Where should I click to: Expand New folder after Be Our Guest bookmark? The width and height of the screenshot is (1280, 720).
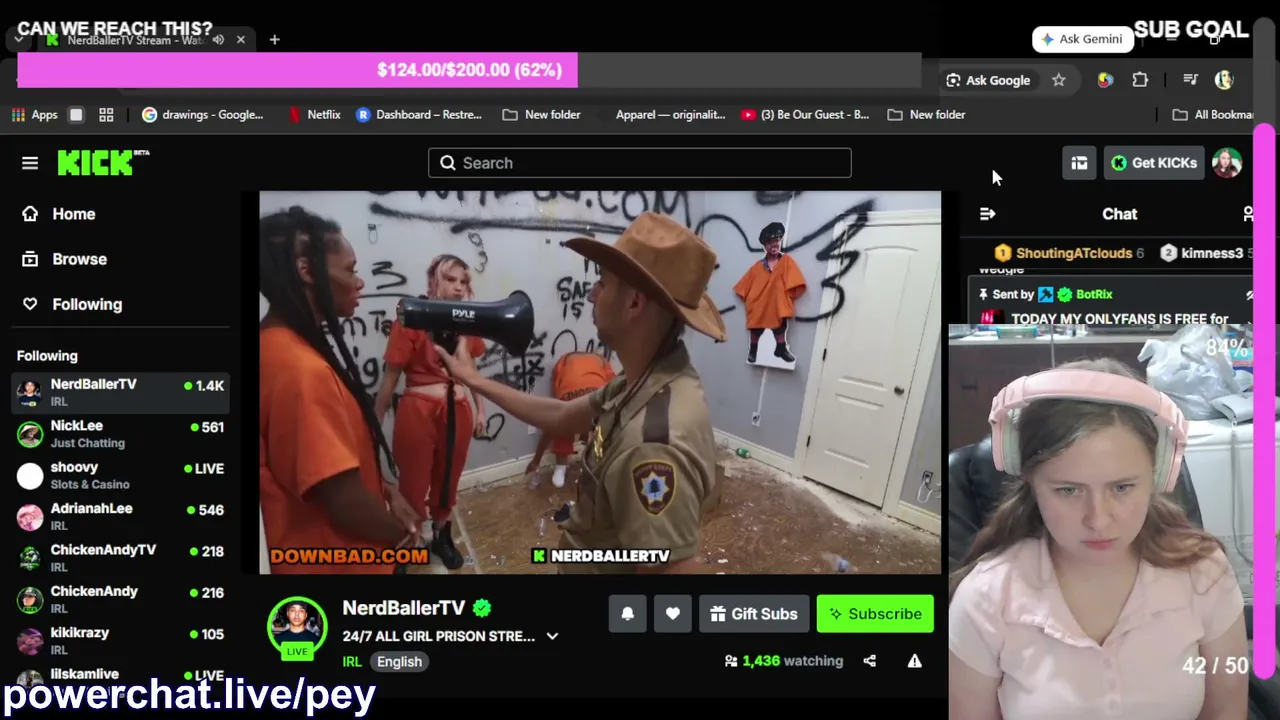click(927, 115)
